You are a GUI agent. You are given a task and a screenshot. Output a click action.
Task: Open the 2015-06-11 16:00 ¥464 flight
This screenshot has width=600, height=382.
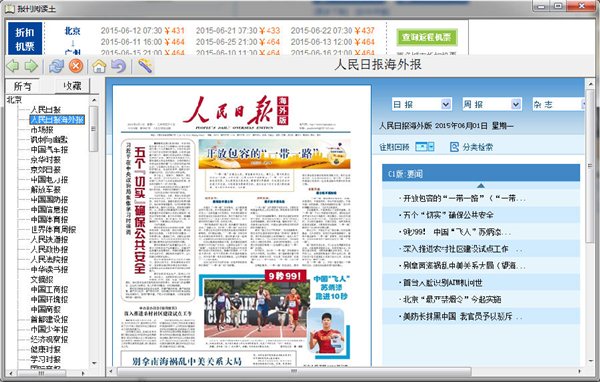click(x=142, y=42)
